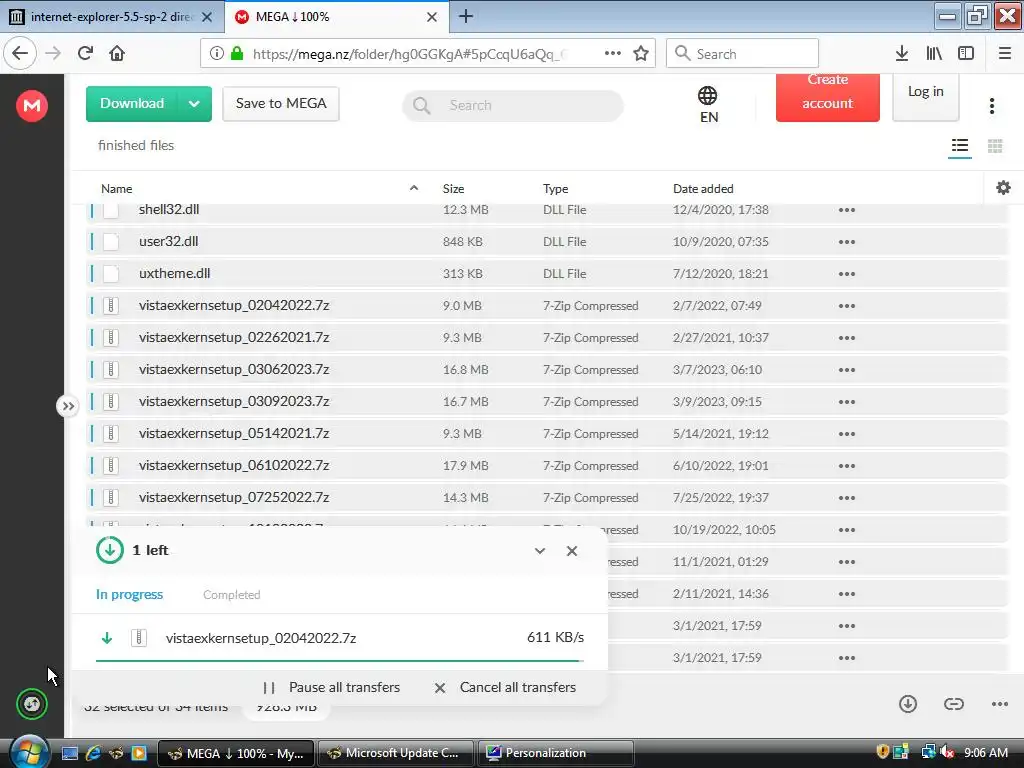Focus the Firefox search box
Screen dimensions: 1024x768
tap(743, 54)
